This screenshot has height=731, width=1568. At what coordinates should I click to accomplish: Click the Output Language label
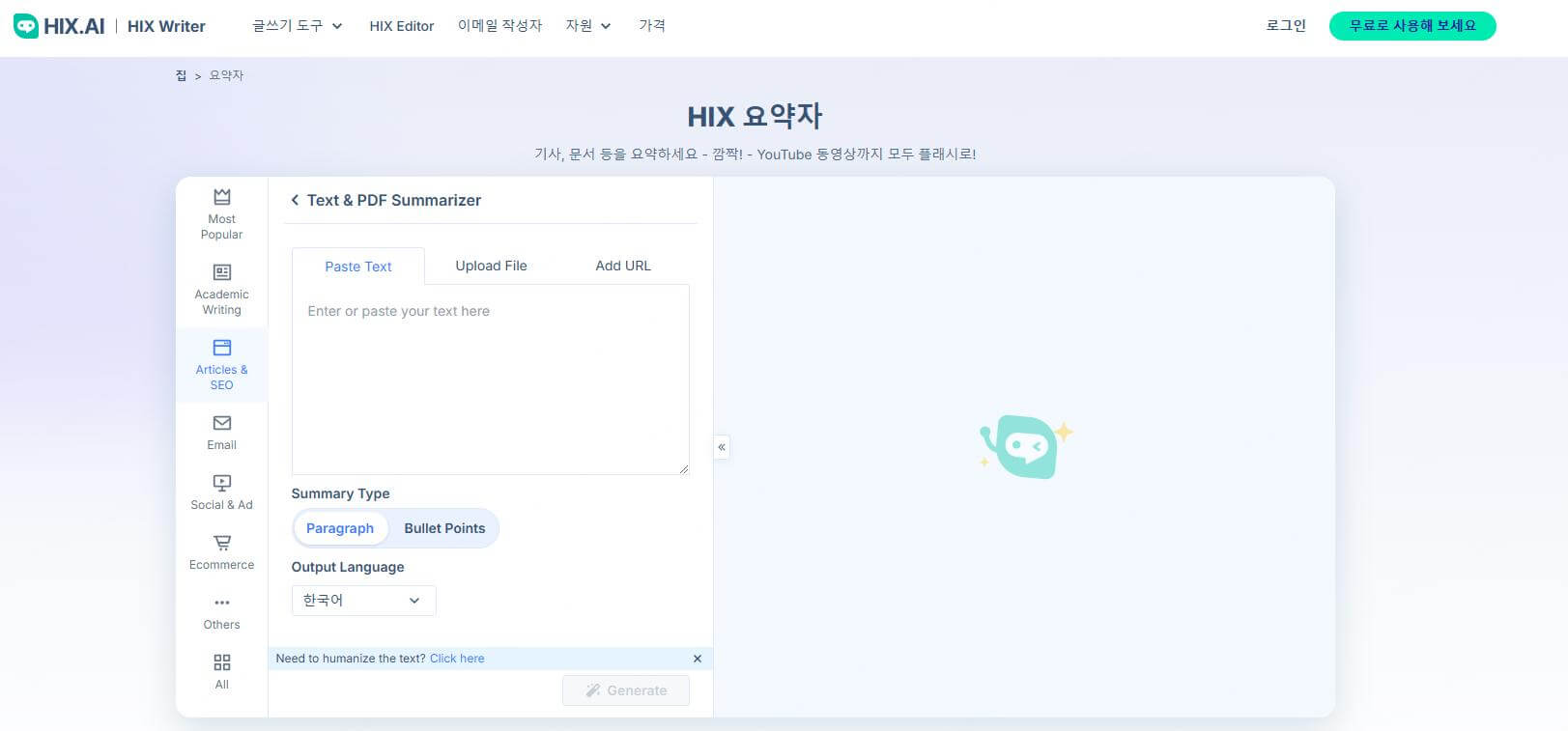pyautogui.click(x=348, y=567)
